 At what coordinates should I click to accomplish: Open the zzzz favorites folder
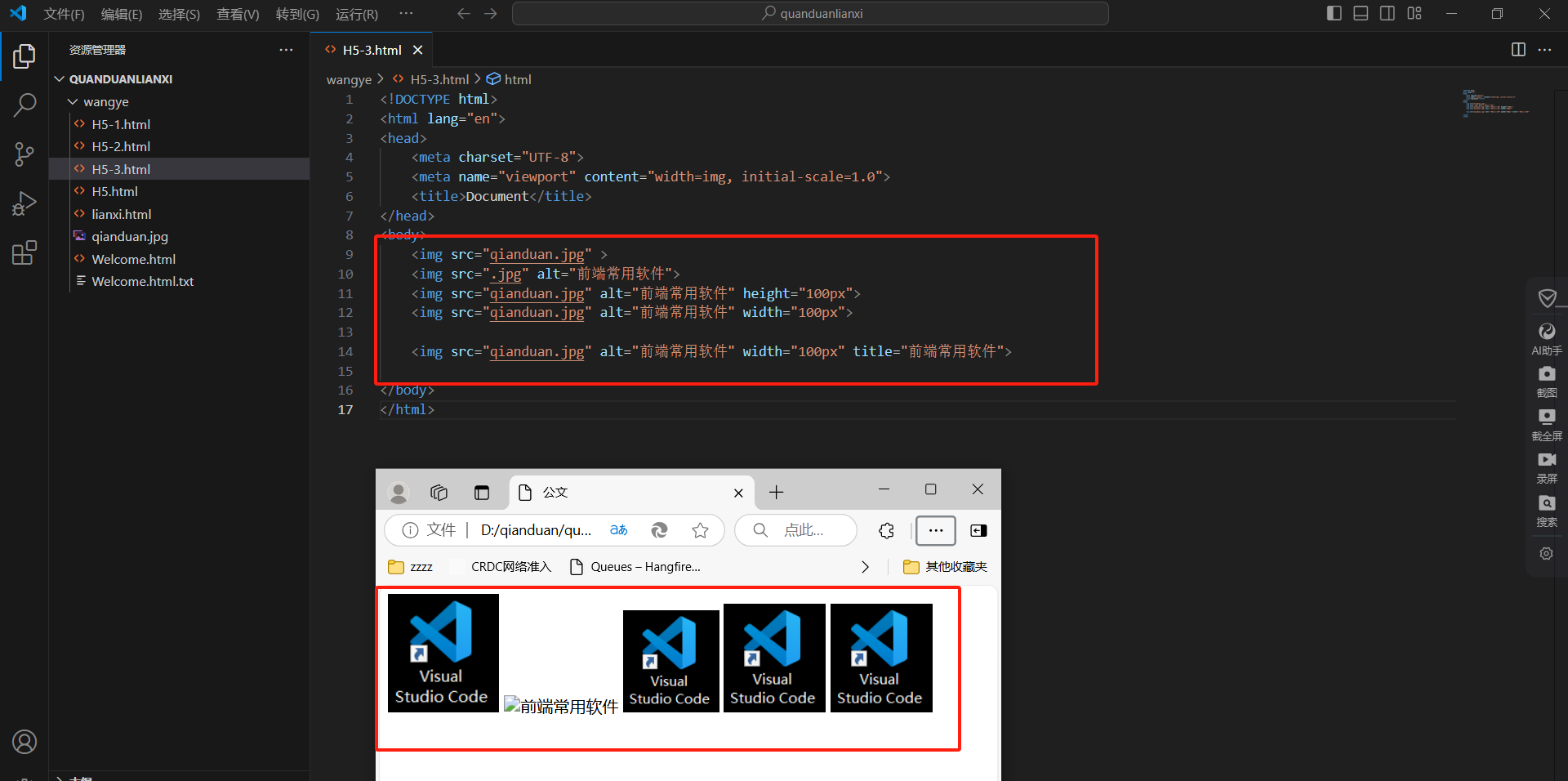click(411, 567)
